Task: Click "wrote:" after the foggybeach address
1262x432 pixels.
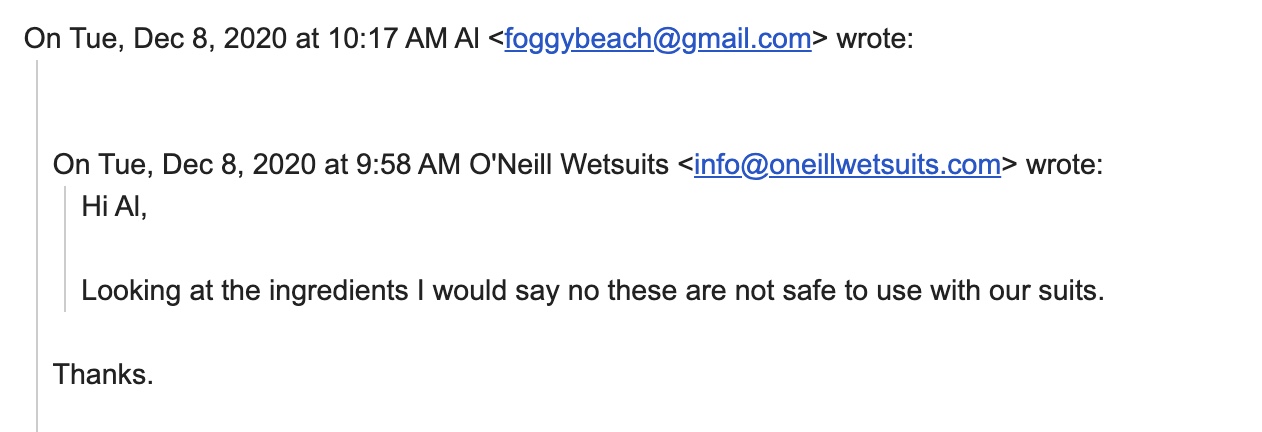Action: tap(875, 39)
